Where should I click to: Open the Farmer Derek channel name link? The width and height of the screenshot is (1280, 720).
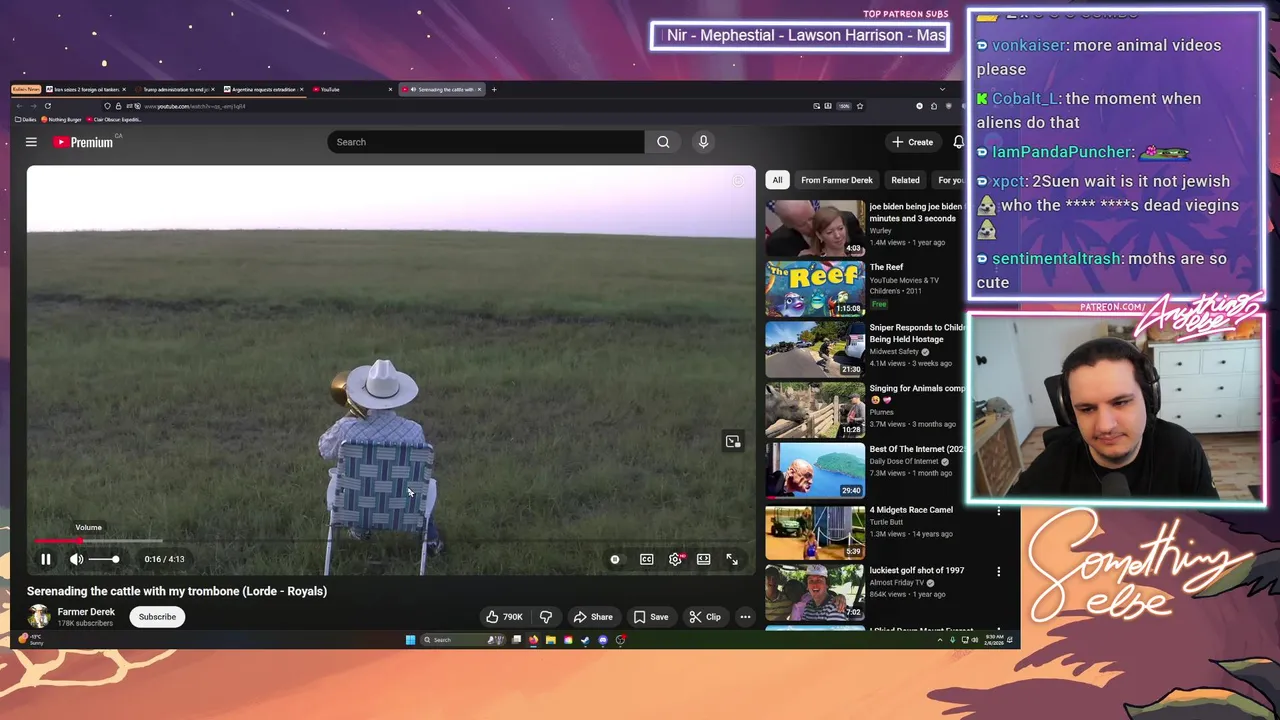tap(86, 612)
